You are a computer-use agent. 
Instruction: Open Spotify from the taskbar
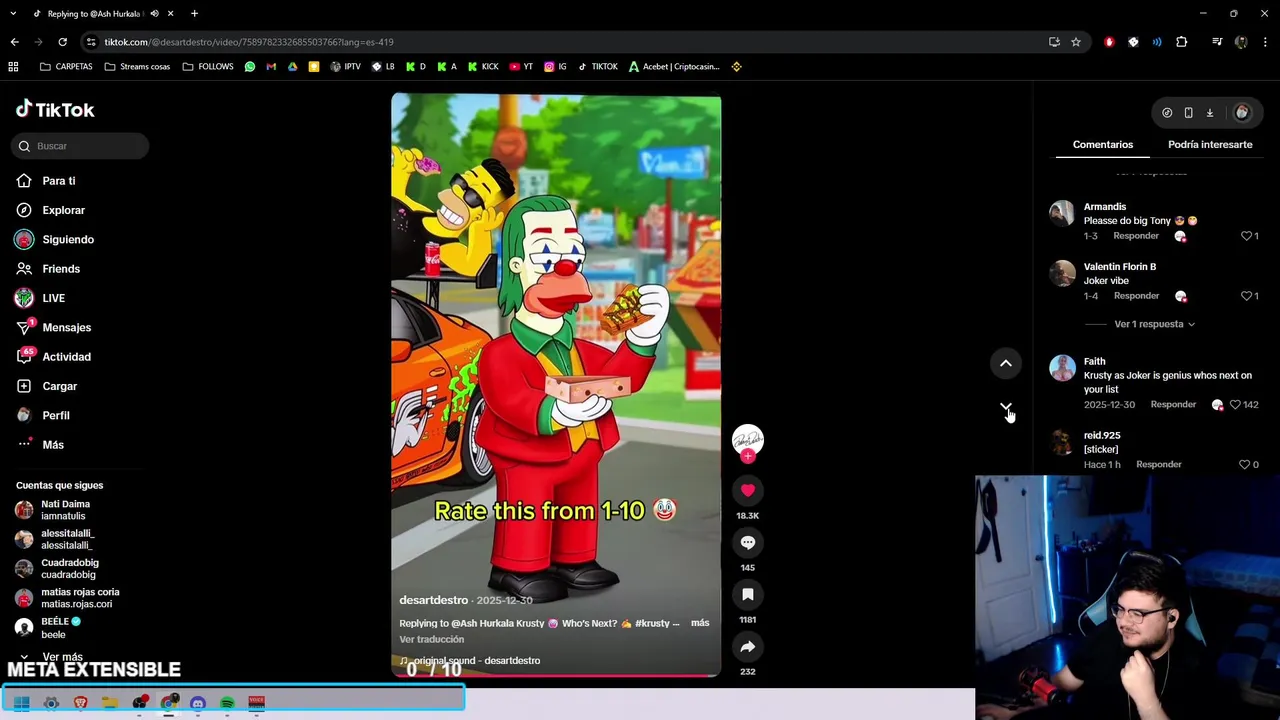(x=227, y=703)
